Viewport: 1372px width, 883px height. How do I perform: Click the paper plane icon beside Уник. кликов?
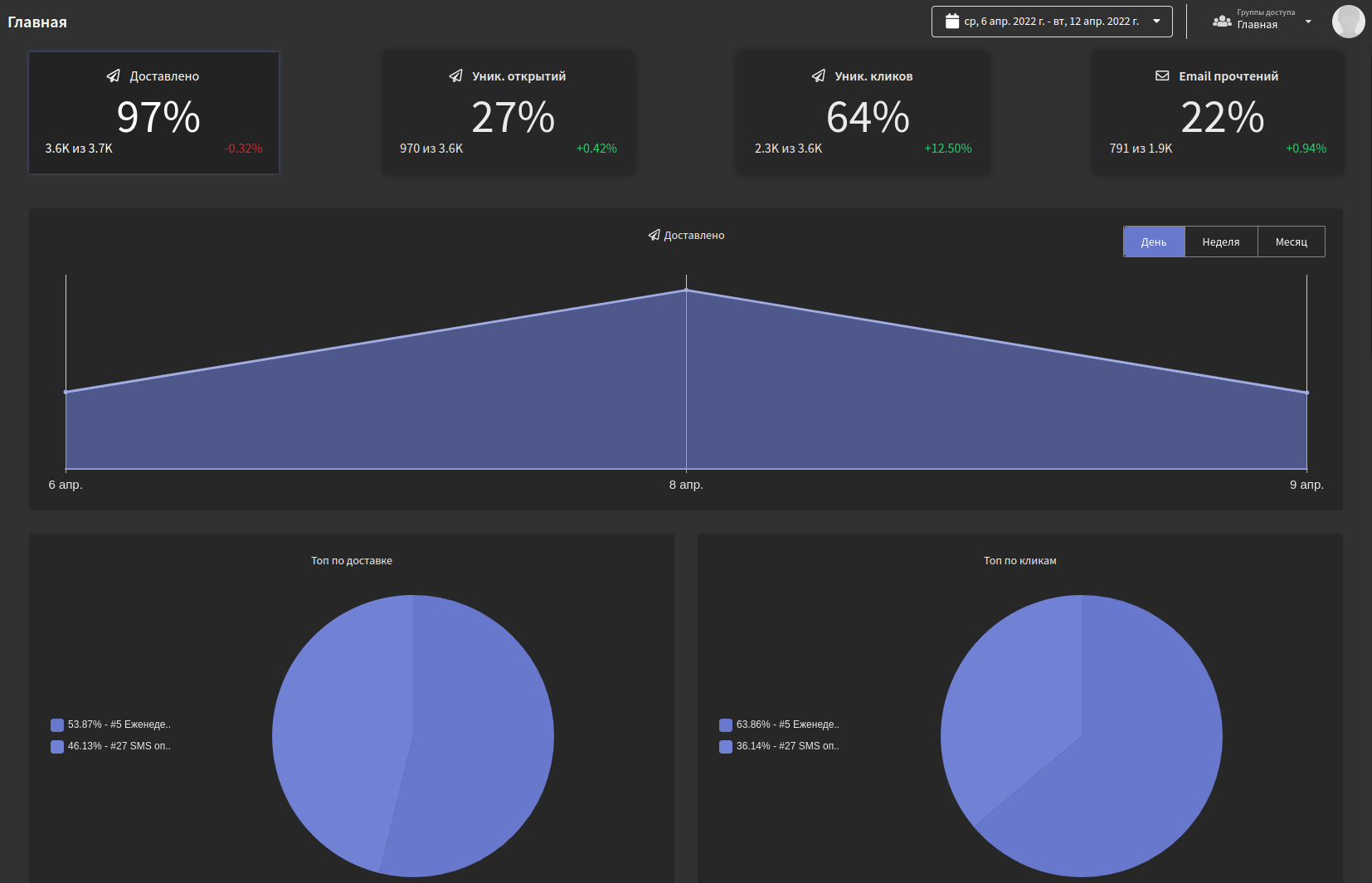tap(819, 76)
